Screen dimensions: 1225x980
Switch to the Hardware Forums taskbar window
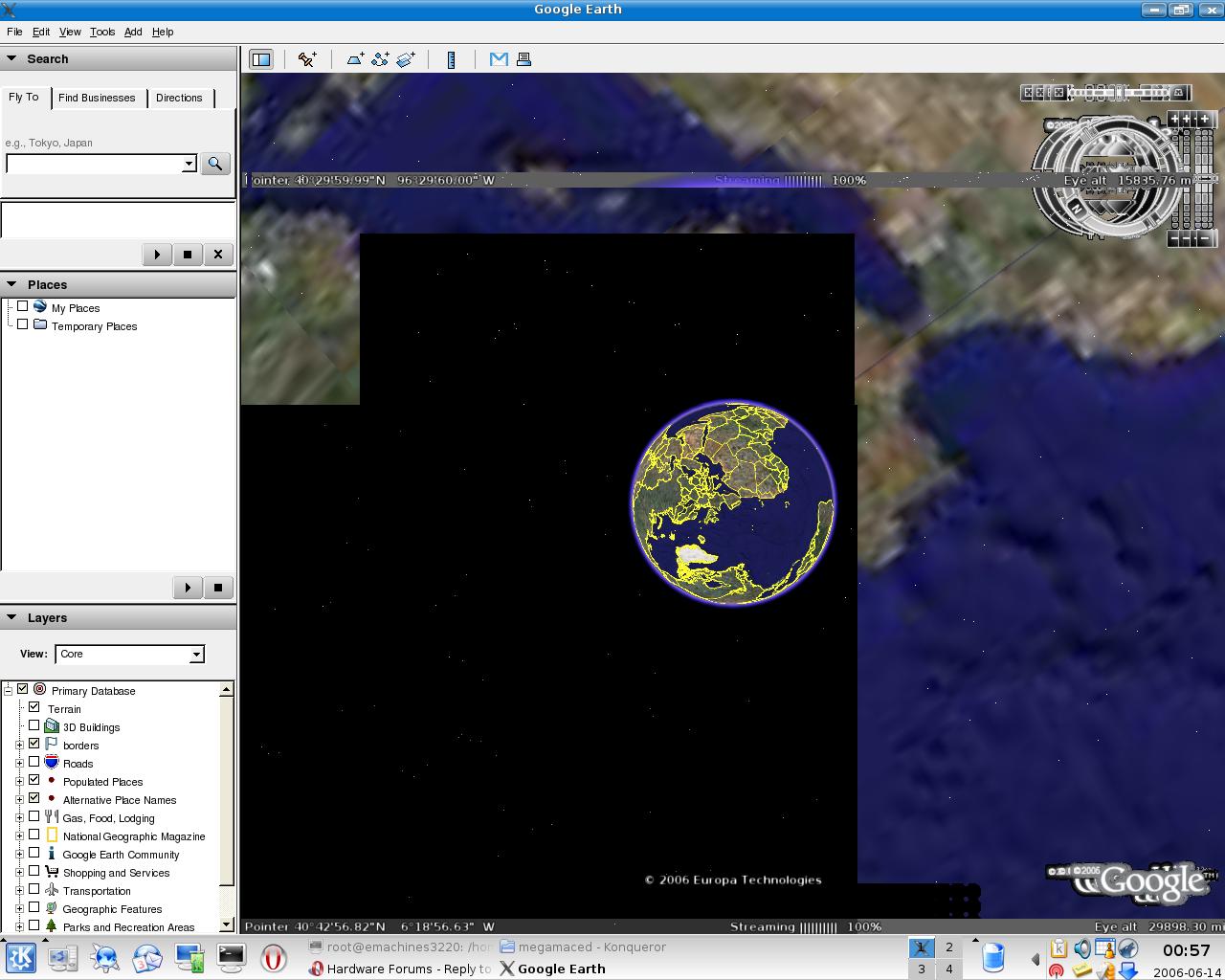point(400,969)
